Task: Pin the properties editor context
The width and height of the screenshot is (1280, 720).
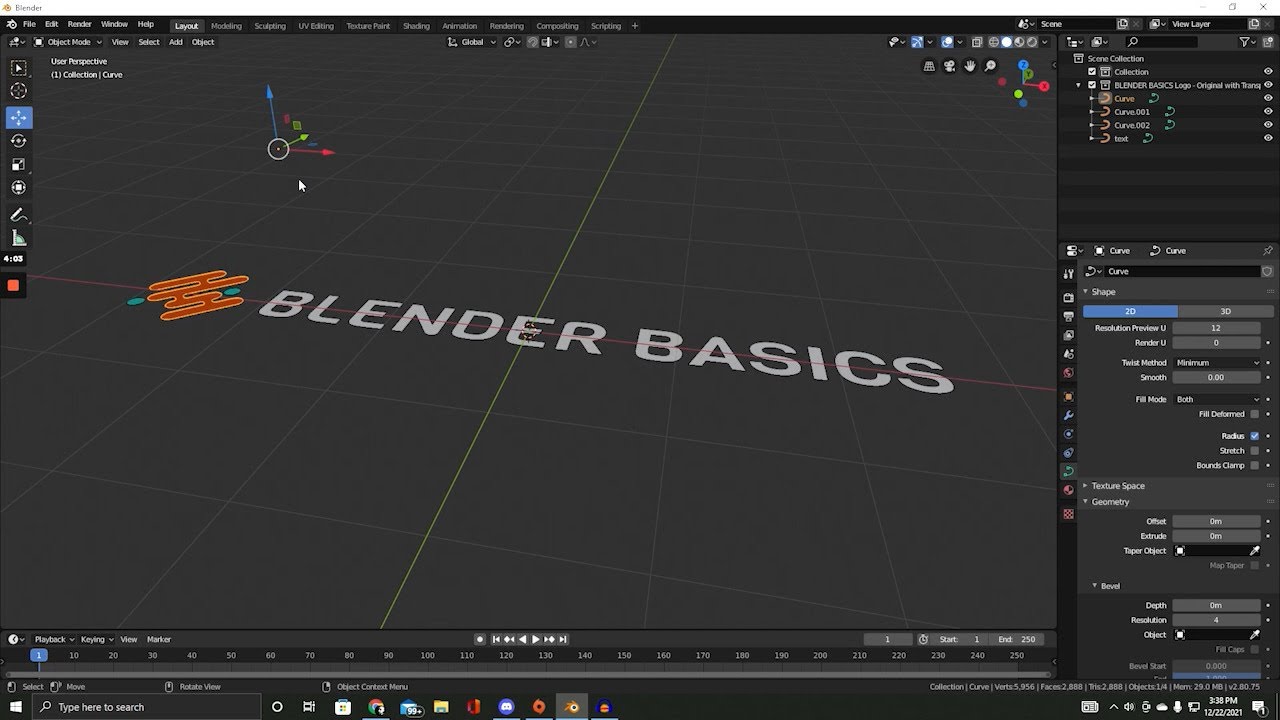Action: (1267, 251)
